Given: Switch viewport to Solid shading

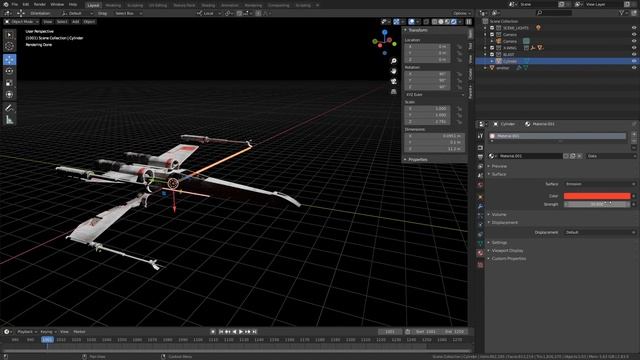Looking at the screenshot, I should (441, 22).
